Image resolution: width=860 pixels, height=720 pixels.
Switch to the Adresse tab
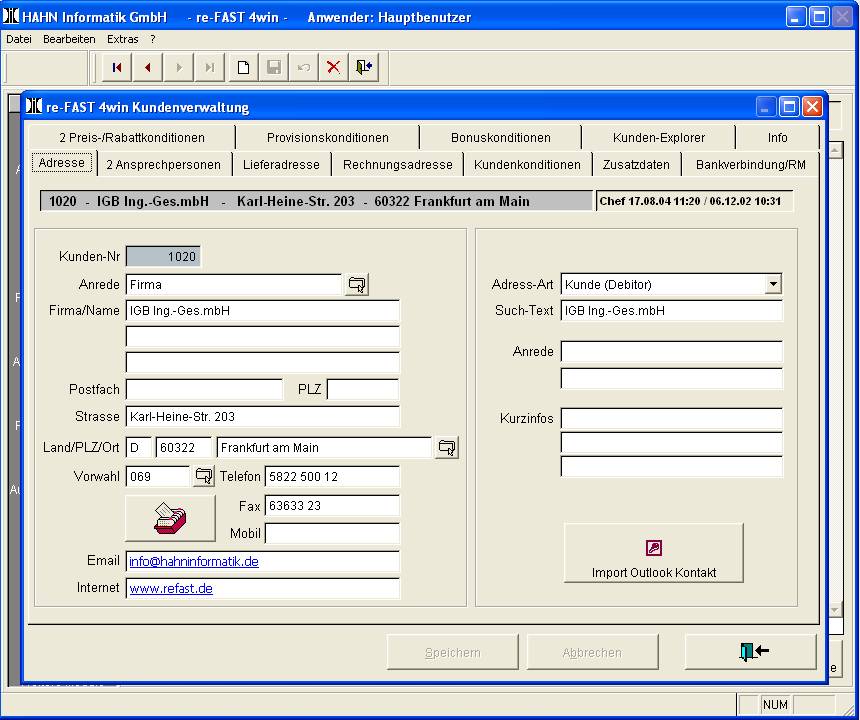pyautogui.click(x=62, y=163)
